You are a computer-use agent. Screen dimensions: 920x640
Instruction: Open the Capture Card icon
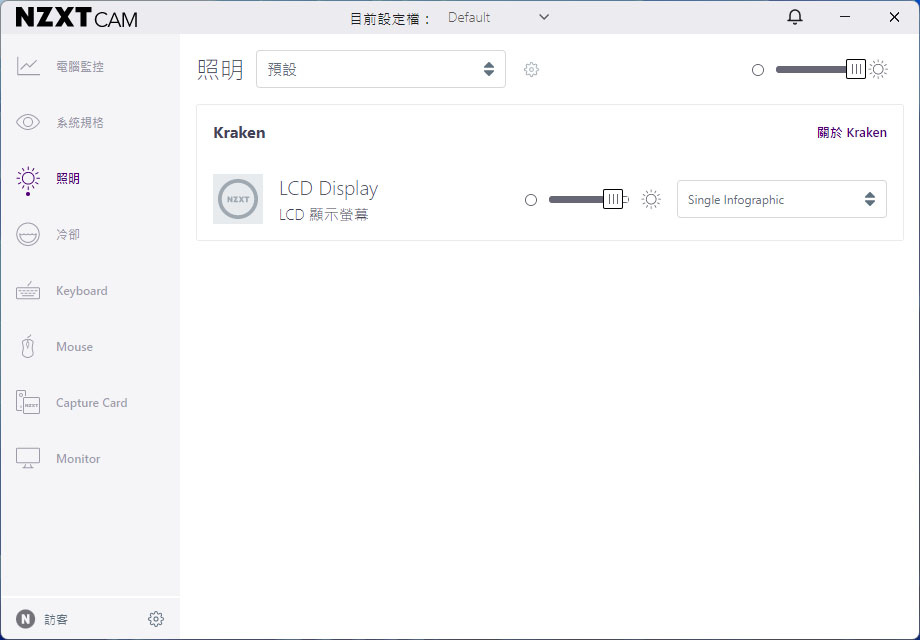coord(28,402)
